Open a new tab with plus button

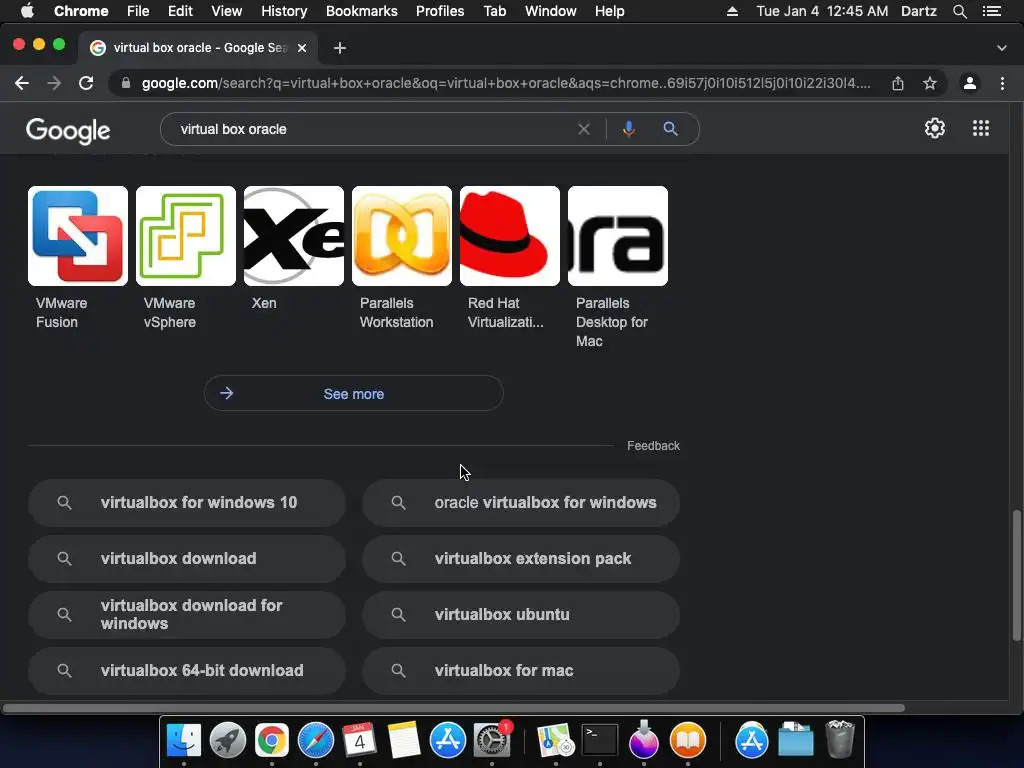[x=340, y=48]
